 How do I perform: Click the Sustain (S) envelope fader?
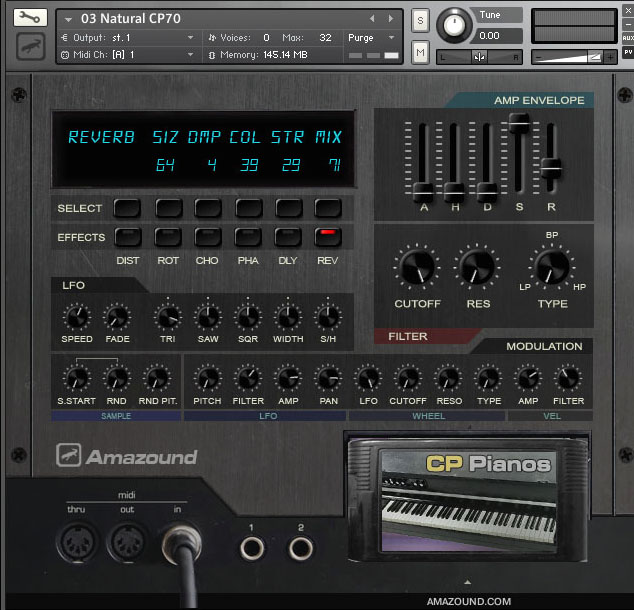point(519,122)
